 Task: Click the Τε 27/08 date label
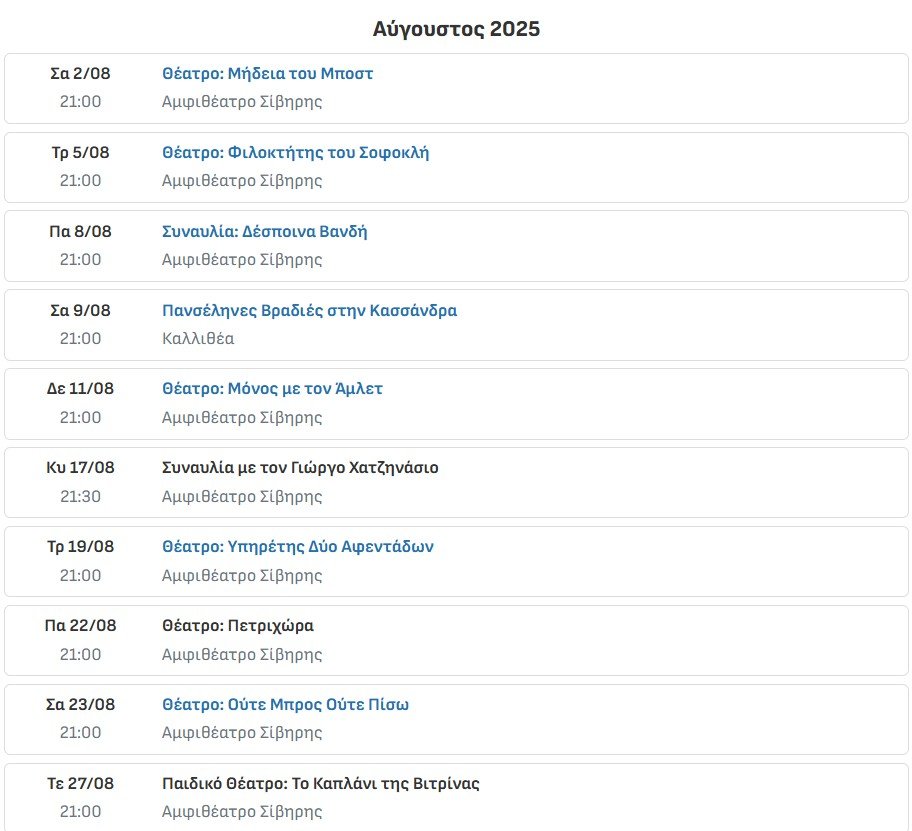click(x=80, y=784)
